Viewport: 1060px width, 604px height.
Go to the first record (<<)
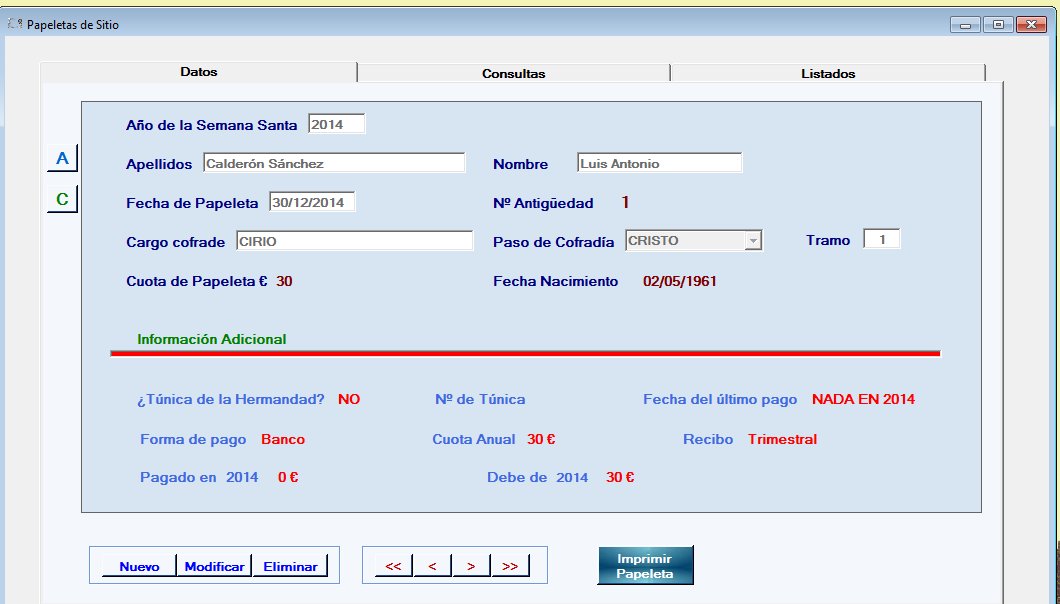tap(393, 566)
